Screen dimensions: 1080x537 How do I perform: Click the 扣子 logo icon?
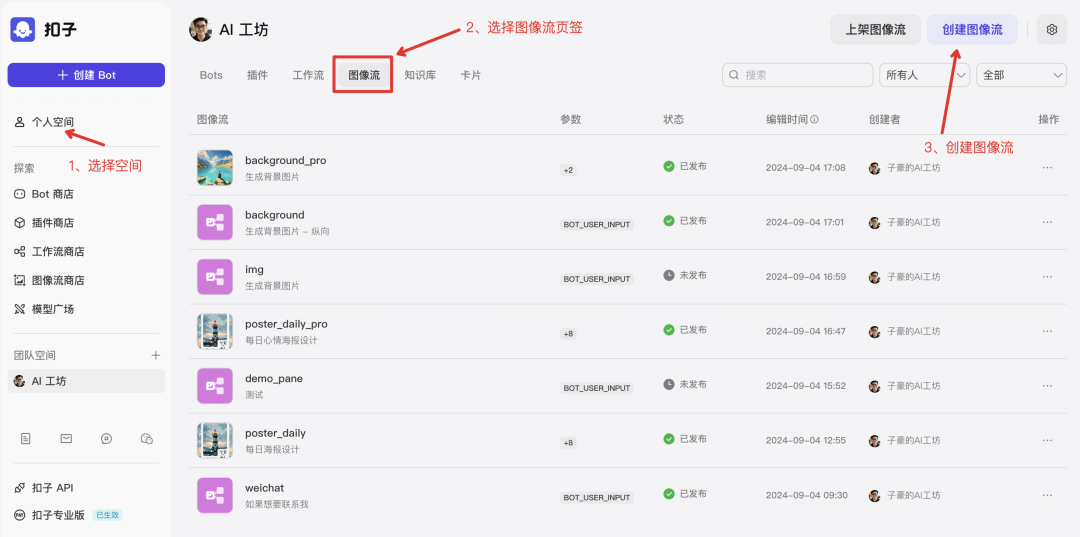tap(23, 30)
